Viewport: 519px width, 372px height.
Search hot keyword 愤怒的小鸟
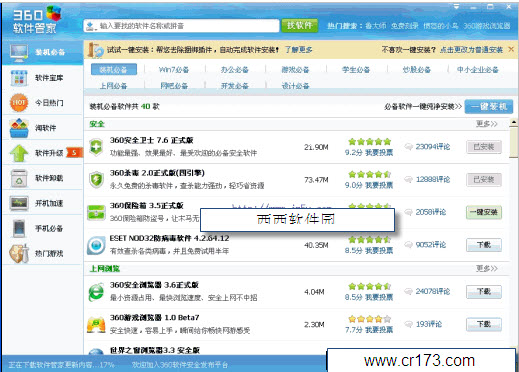pos(441,26)
